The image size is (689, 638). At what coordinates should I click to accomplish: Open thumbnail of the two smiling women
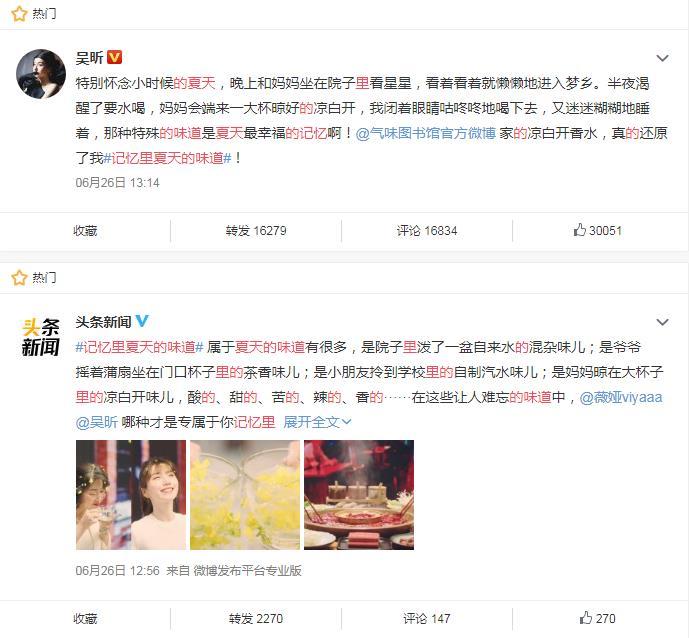point(131,495)
